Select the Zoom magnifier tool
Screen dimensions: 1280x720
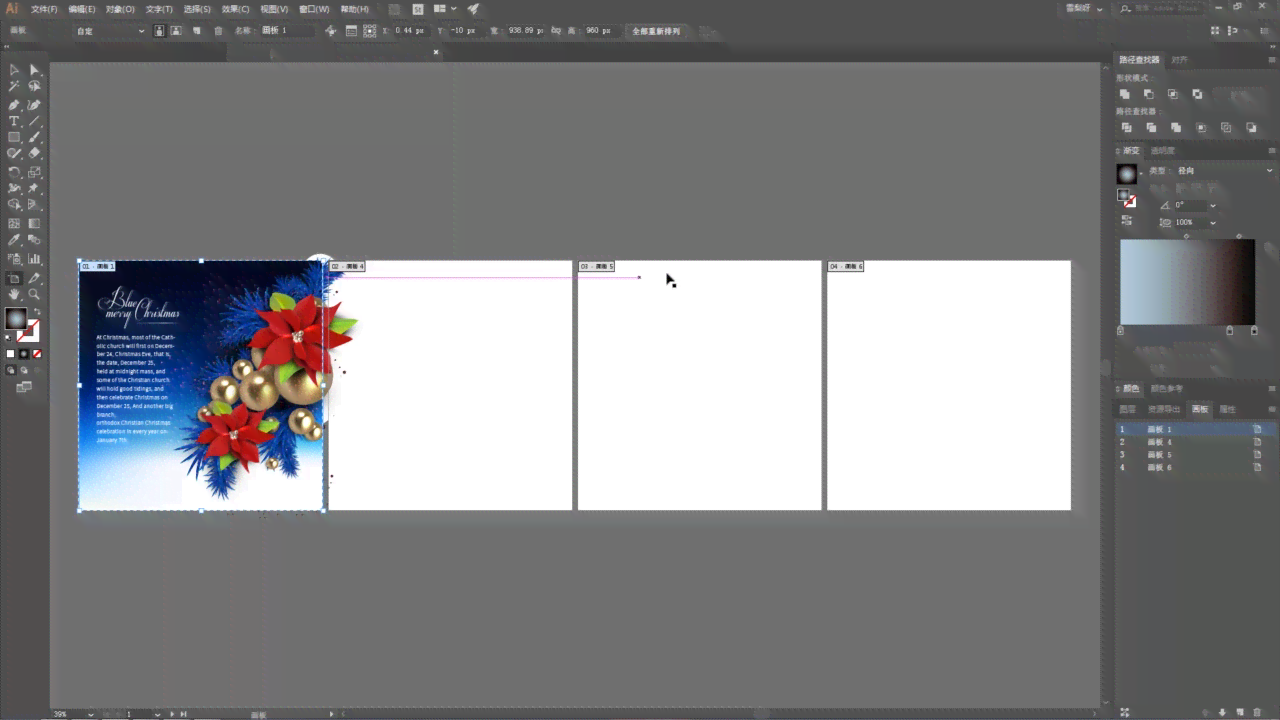(x=34, y=295)
